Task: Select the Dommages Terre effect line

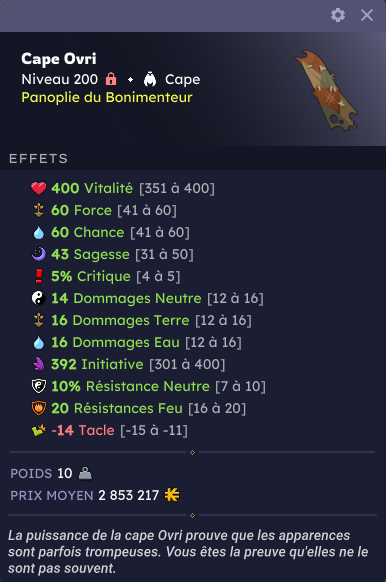Action: pyautogui.click(x=142, y=320)
